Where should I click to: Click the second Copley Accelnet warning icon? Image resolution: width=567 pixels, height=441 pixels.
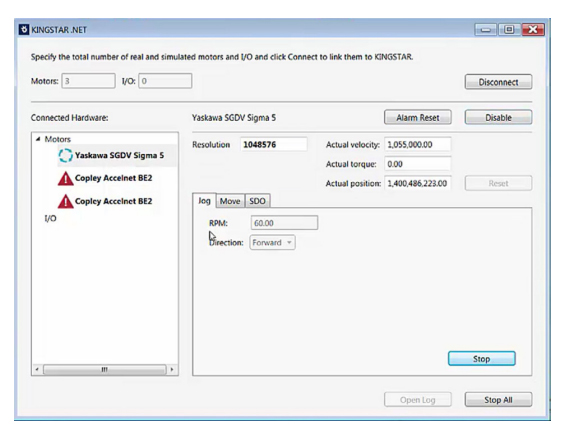point(65,201)
